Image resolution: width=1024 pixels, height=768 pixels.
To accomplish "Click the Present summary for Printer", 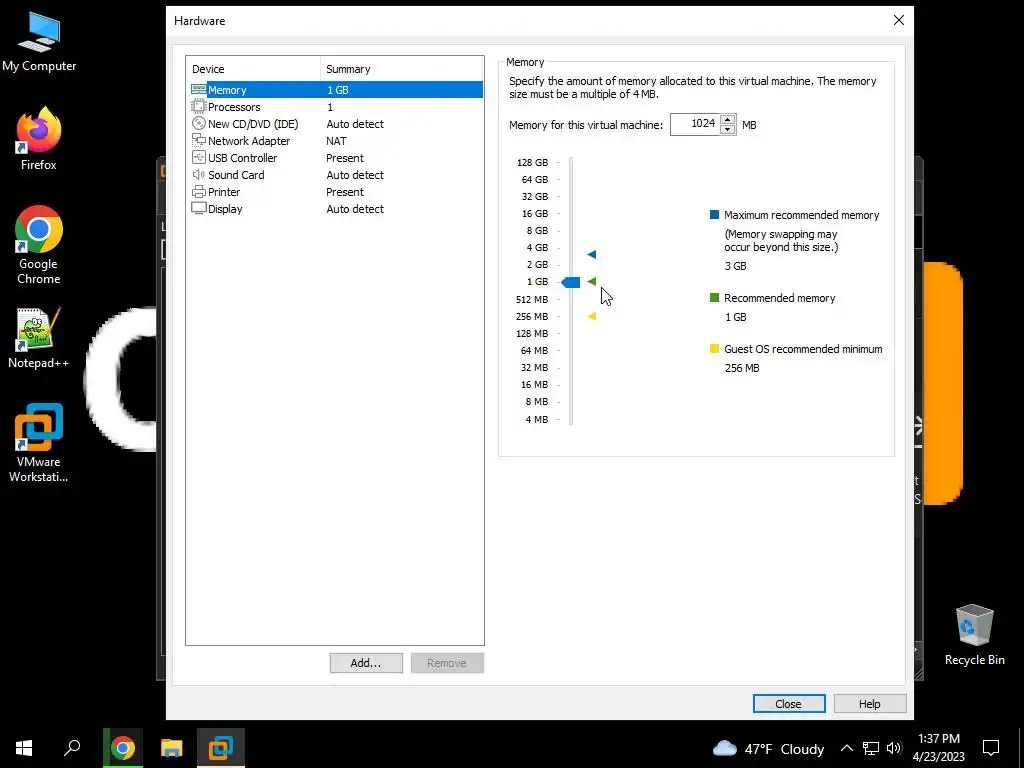I will coord(345,191).
